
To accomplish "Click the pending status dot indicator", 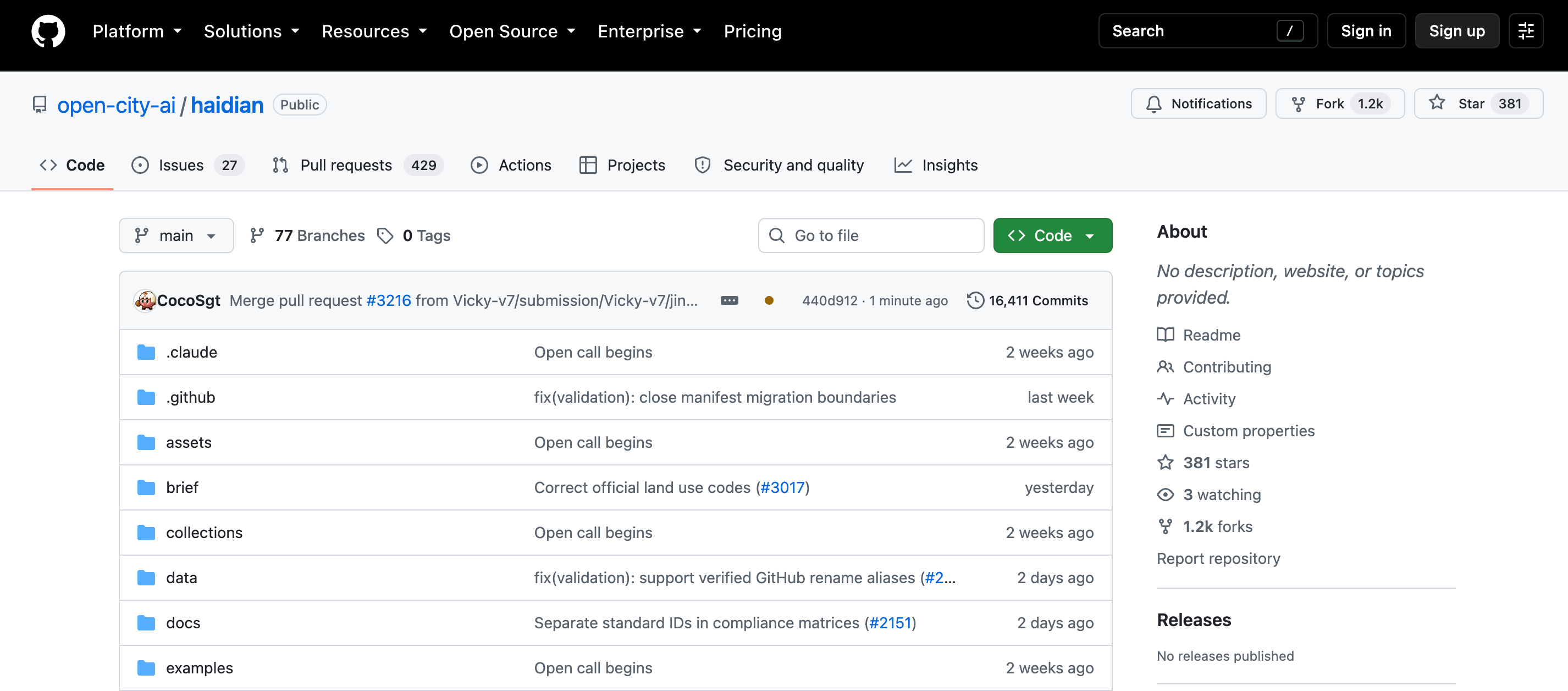I will click(x=769, y=300).
